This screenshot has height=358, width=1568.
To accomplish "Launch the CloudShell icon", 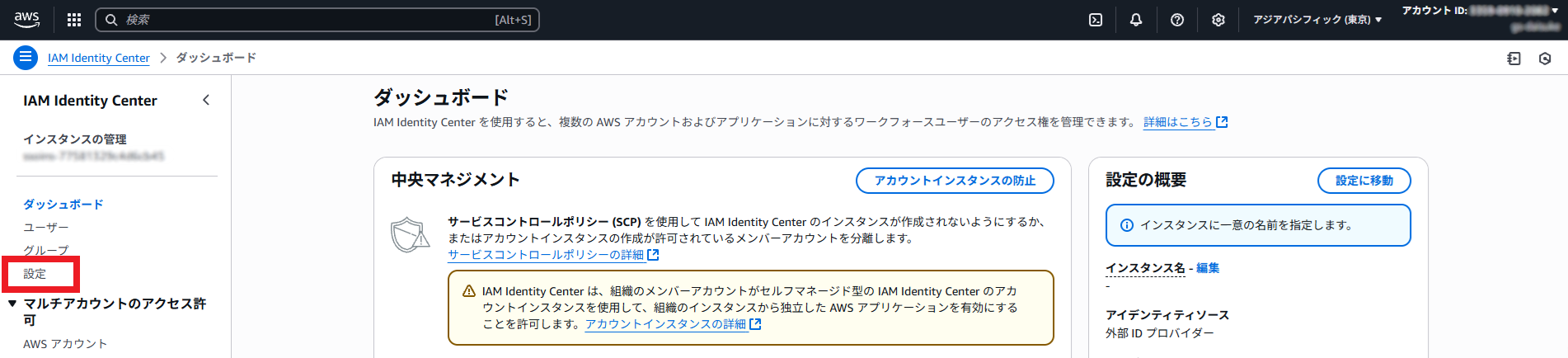I will 1096,20.
